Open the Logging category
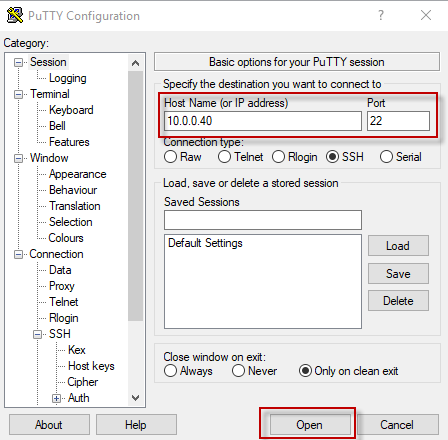448x440 pixels. coord(68,78)
